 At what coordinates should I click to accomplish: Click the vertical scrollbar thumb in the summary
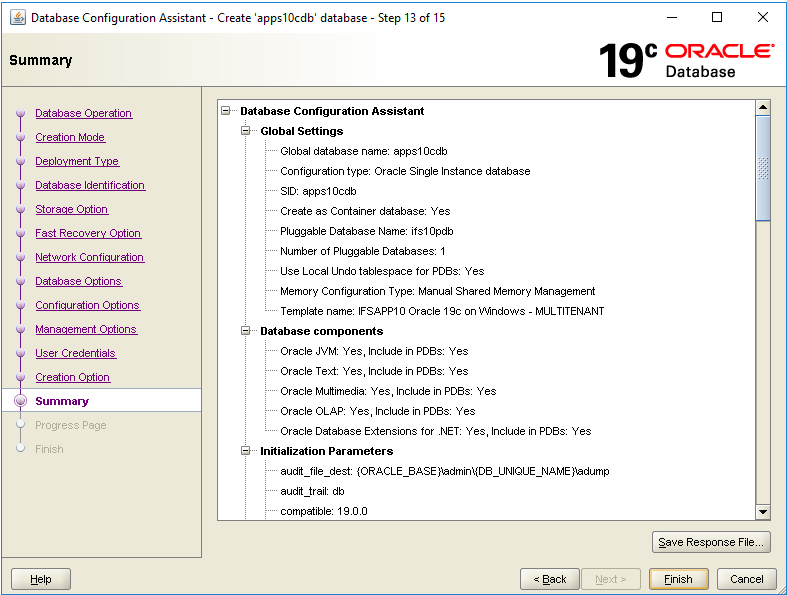pyautogui.click(x=763, y=168)
